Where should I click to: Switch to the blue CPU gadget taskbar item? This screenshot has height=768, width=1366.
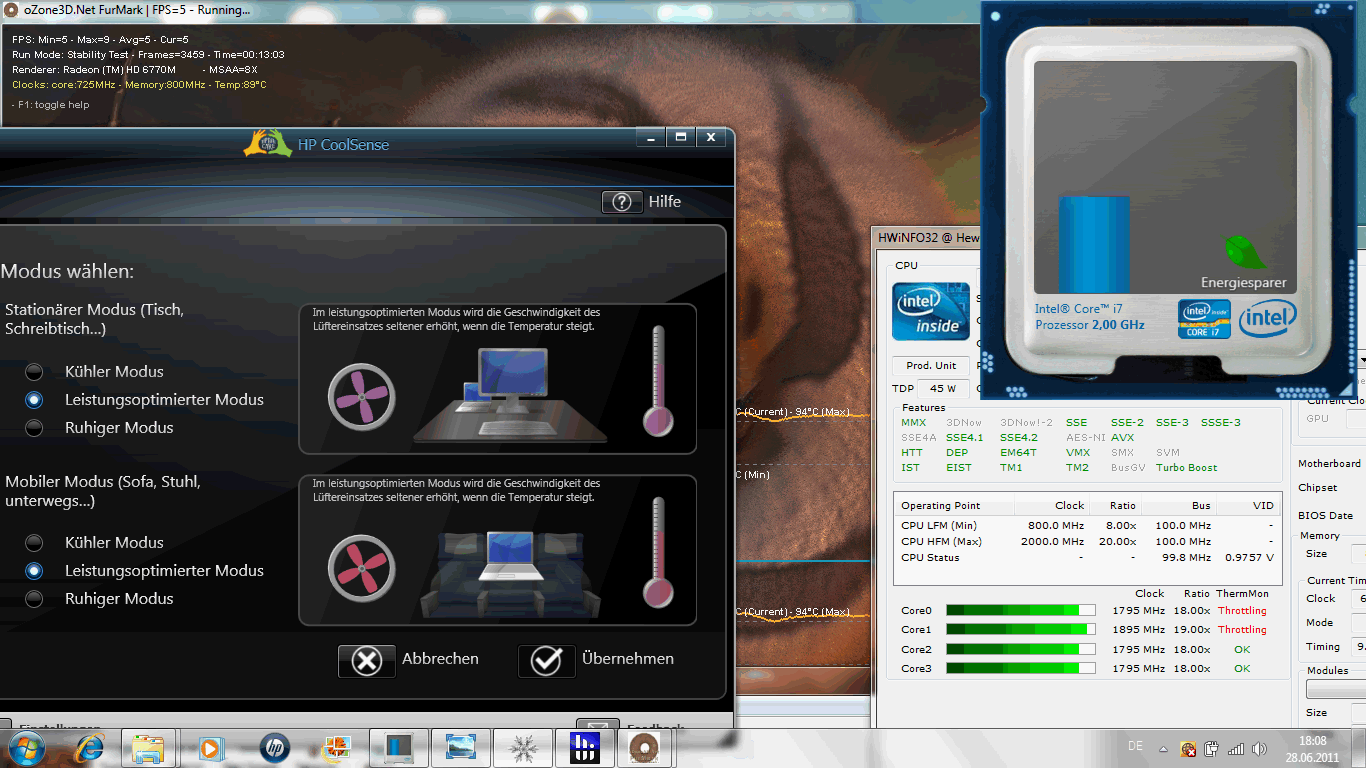click(398, 748)
